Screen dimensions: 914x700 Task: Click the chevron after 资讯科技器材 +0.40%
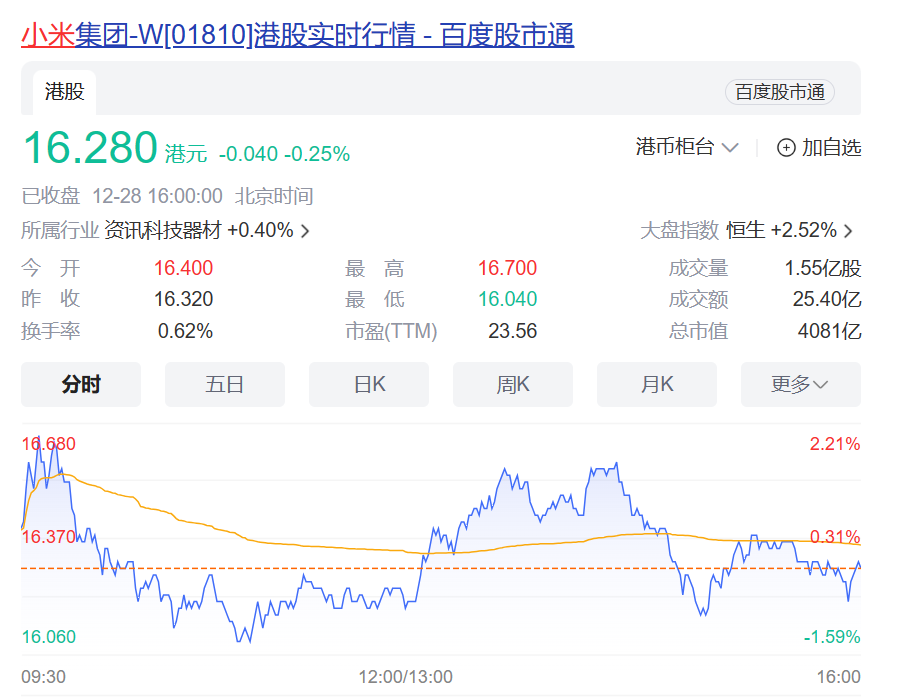click(305, 231)
